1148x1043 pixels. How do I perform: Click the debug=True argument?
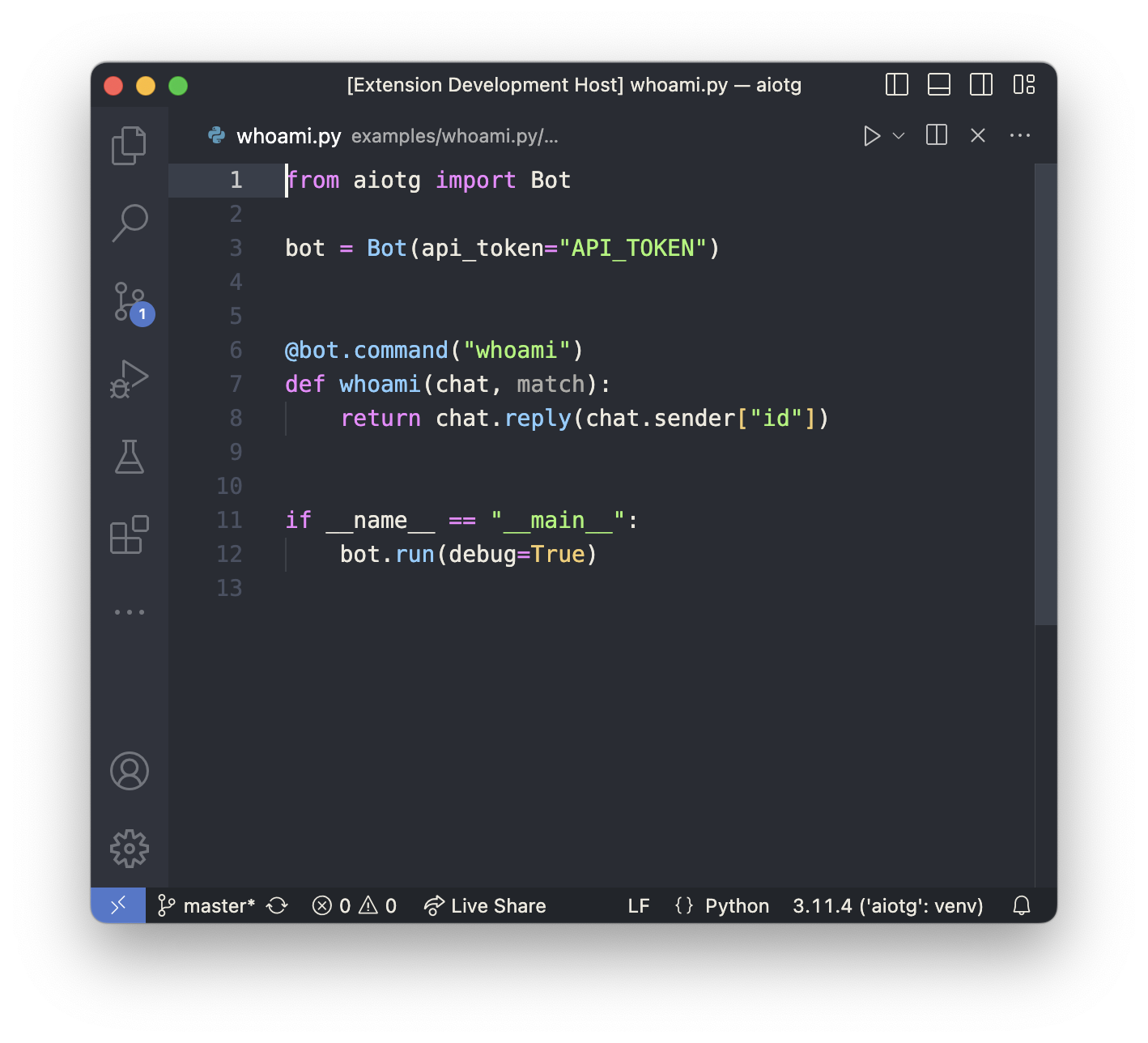coord(517,554)
